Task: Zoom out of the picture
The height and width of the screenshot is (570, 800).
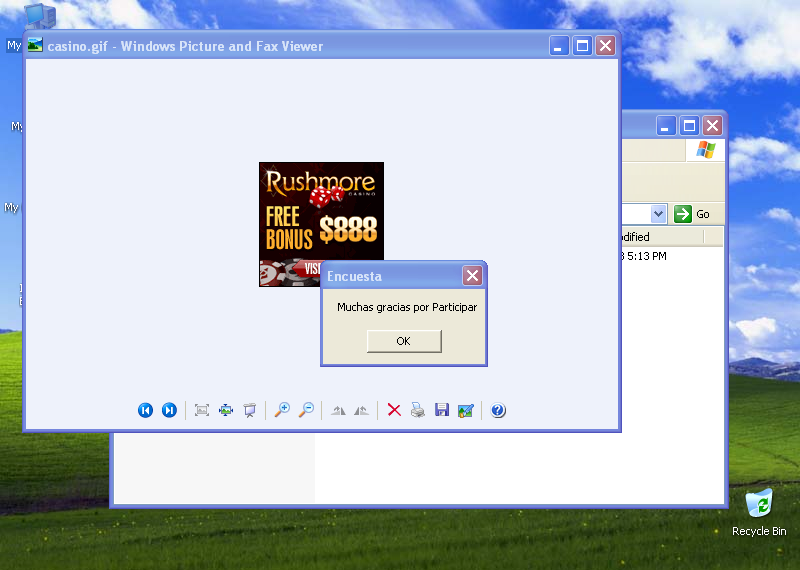Action: [306, 410]
